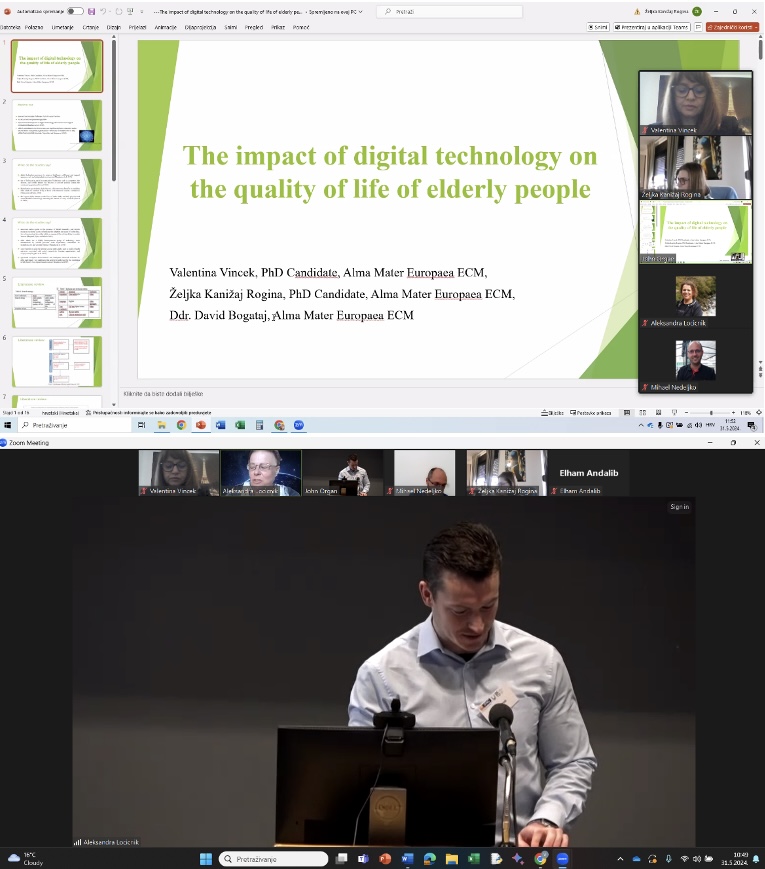Viewport: 765px width, 869px height.
Task: Switch to Slide Sorter view icon
Action: (x=643, y=413)
